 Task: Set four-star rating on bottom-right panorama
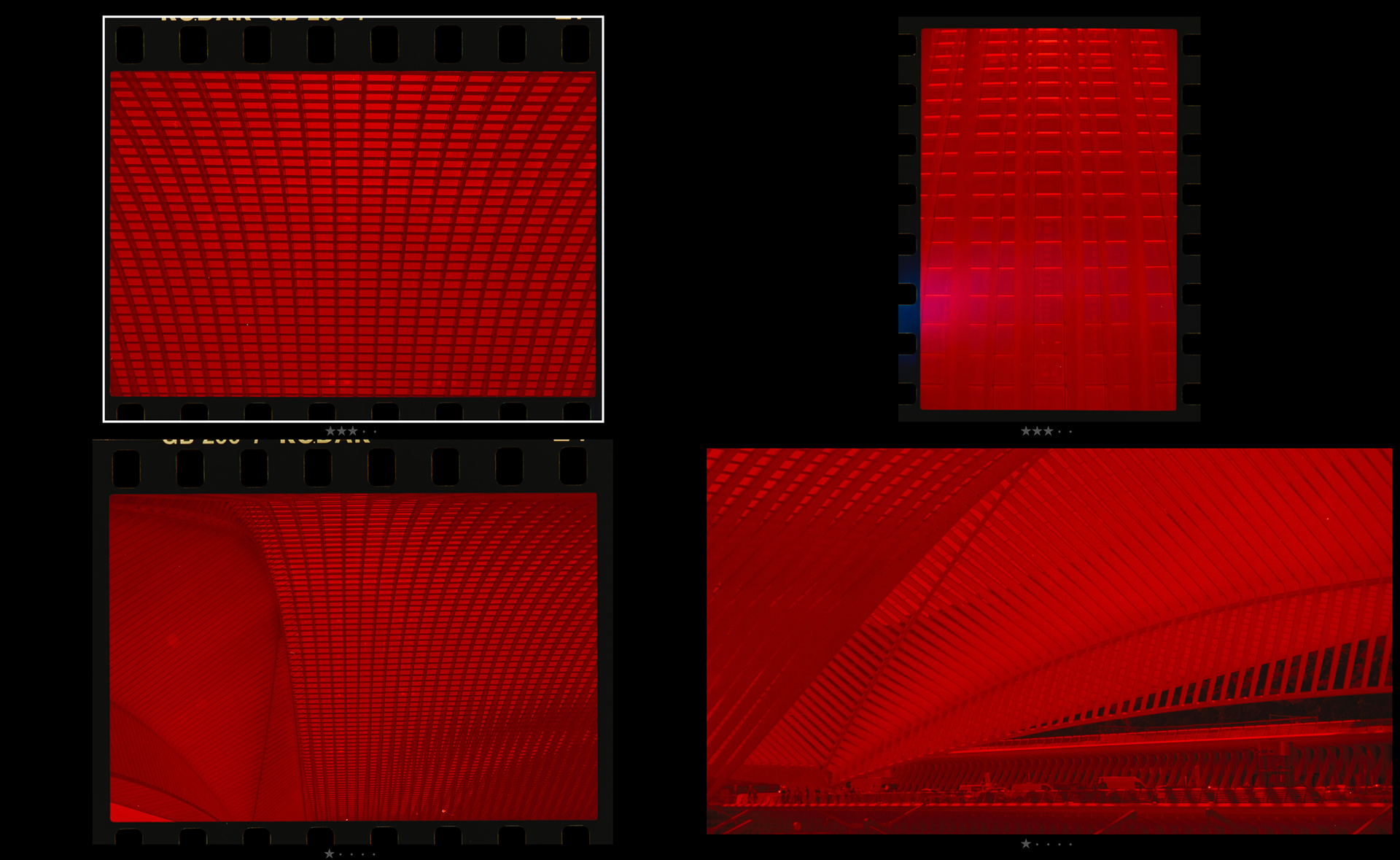click(1059, 844)
